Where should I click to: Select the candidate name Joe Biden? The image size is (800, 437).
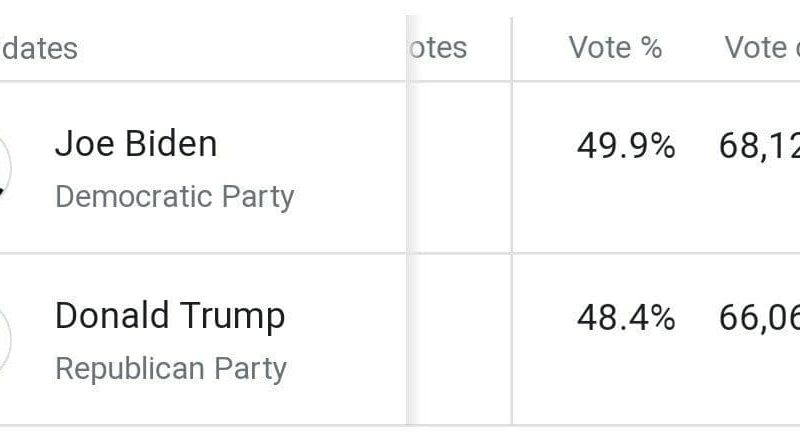pyautogui.click(x=136, y=144)
